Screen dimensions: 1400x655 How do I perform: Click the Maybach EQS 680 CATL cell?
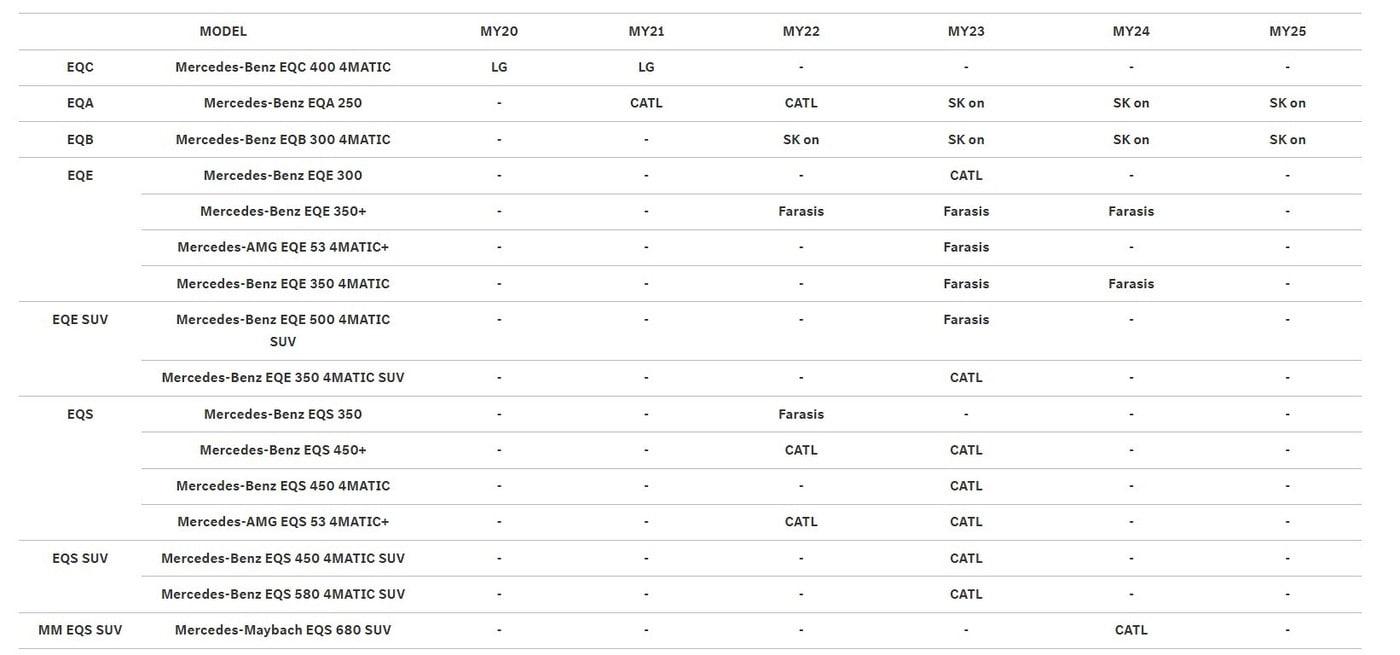tap(1131, 630)
